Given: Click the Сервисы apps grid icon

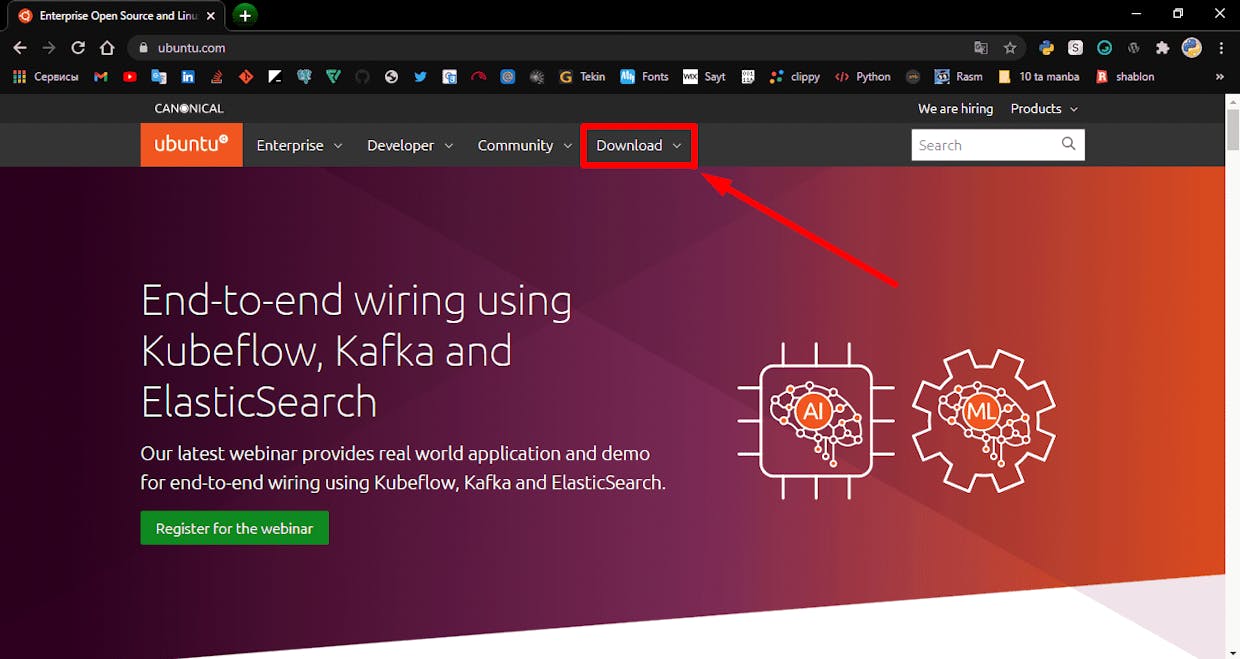Looking at the screenshot, I should click(19, 76).
